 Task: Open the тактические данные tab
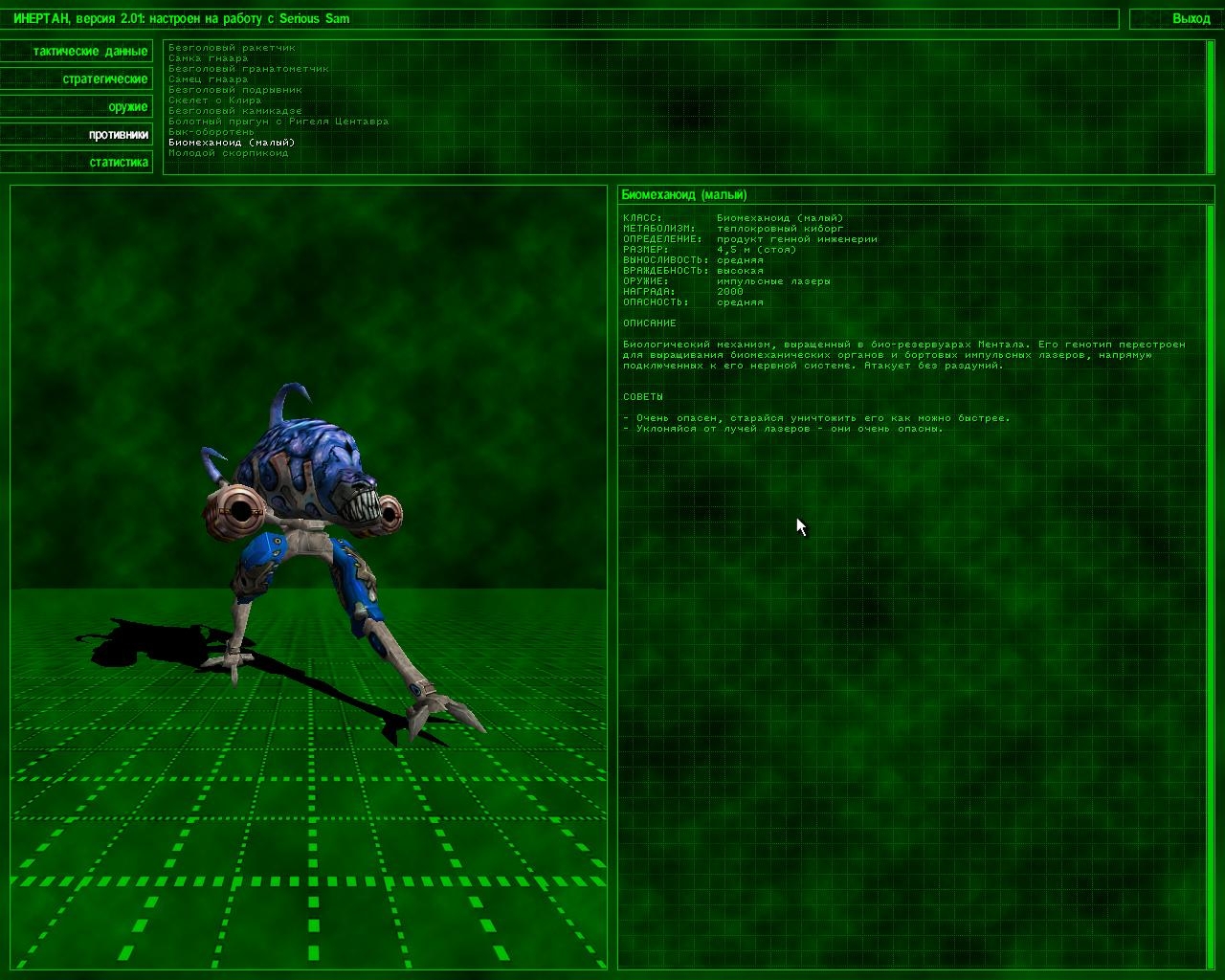(77, 52)
